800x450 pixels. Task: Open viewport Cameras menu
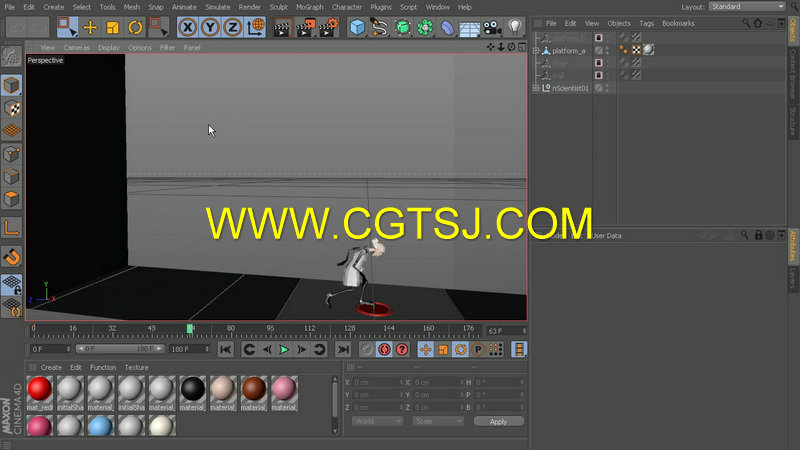coord(77,47)
